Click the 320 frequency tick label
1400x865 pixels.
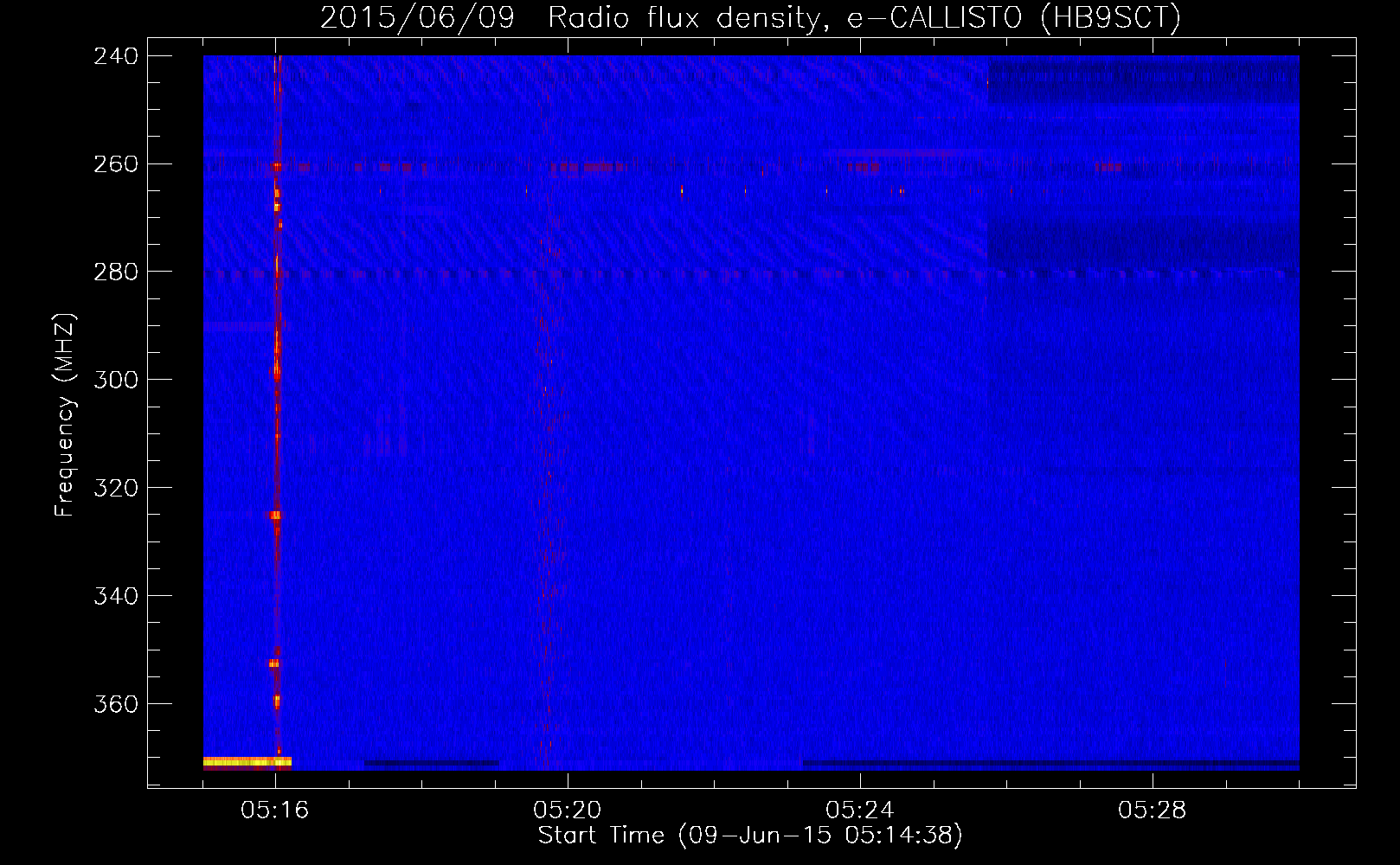(x=116, y=489)
